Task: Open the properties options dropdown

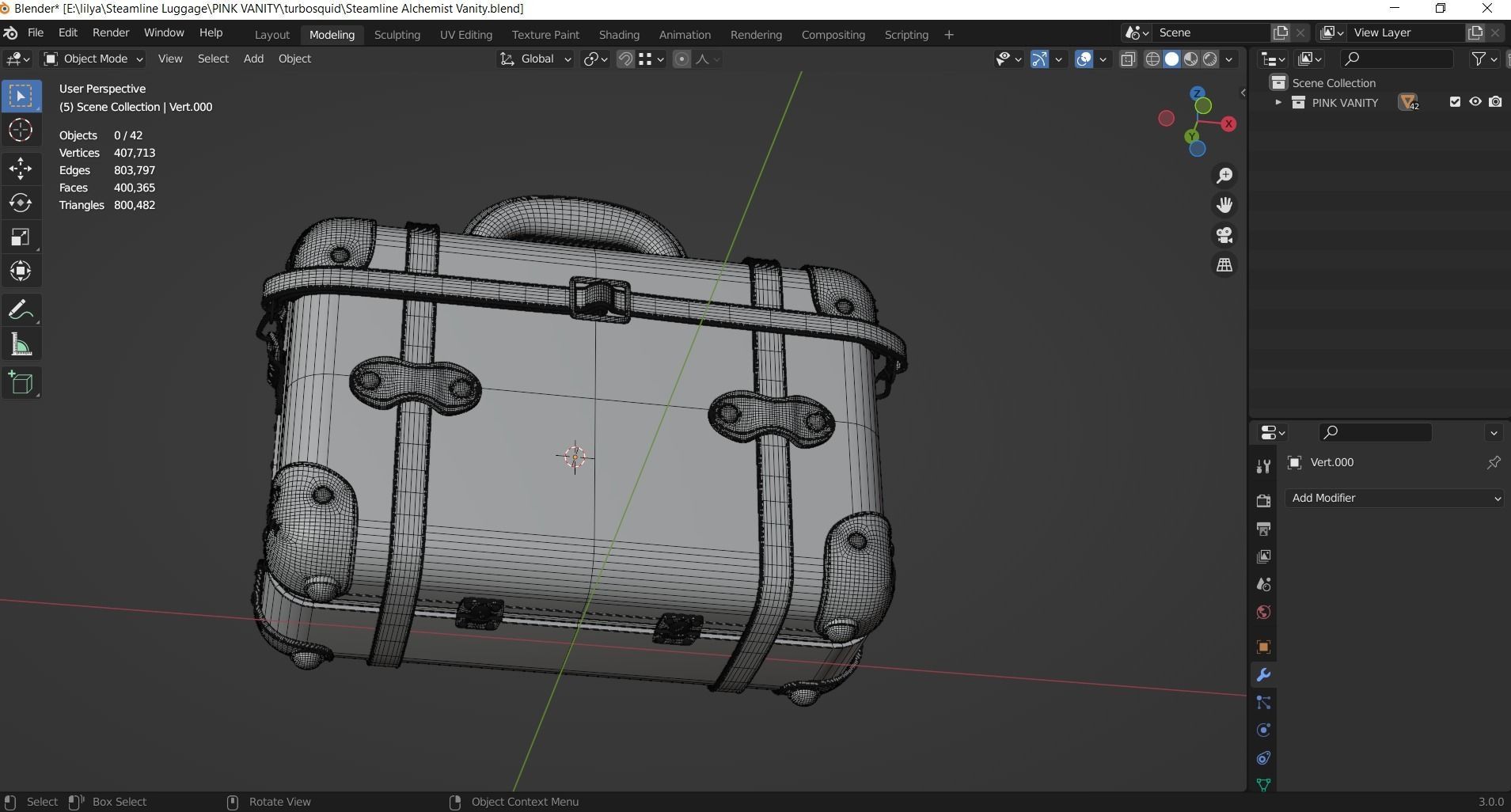Action: (1494, 432)
